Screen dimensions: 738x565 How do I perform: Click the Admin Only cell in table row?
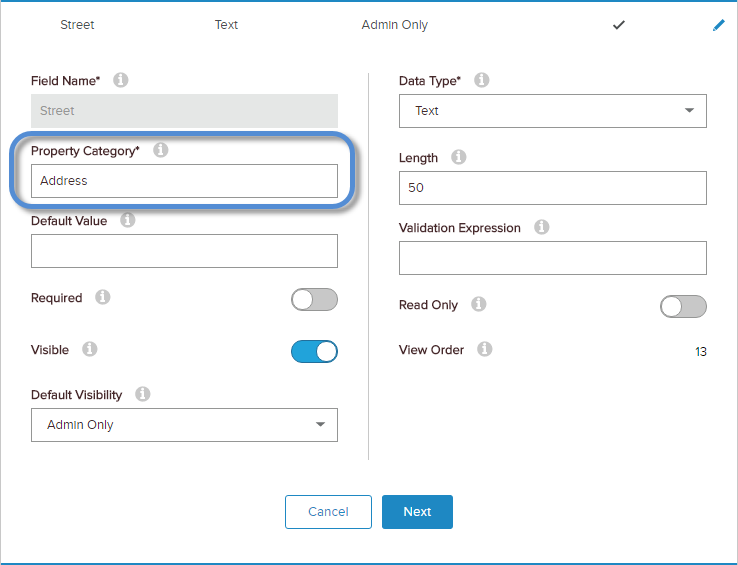coord(394,25)
